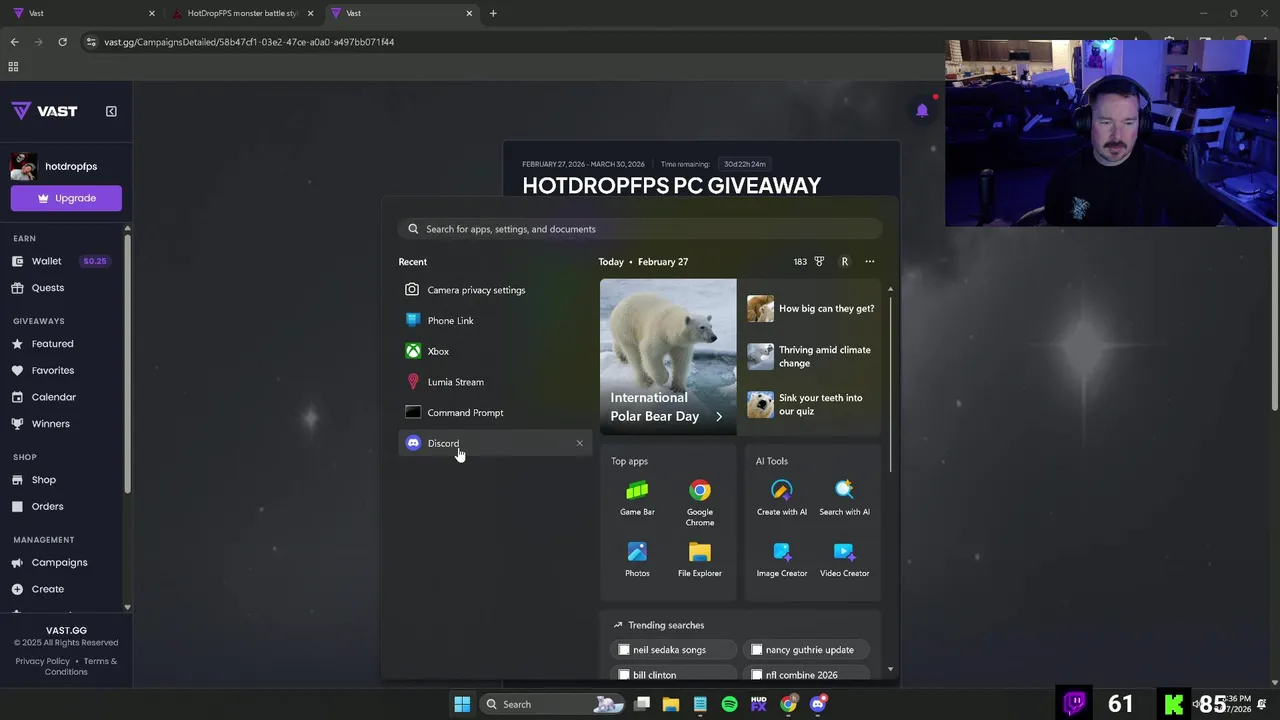The image size is (1280, 720).
Task: Click hotdropfps profile avatar
Action: 24,167
